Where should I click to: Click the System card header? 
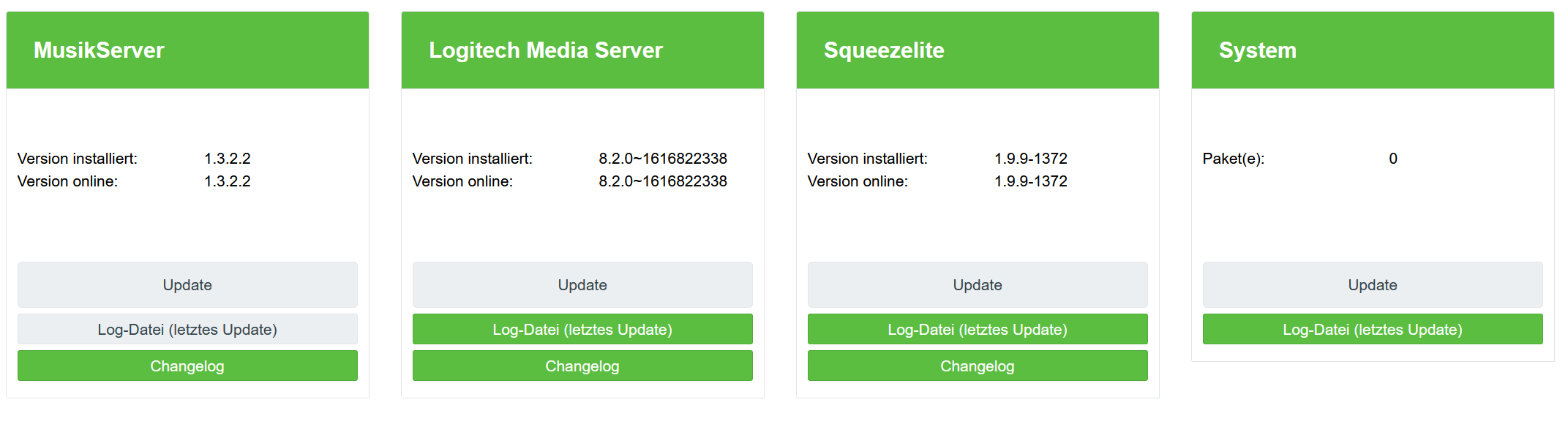coord(1257,50)
